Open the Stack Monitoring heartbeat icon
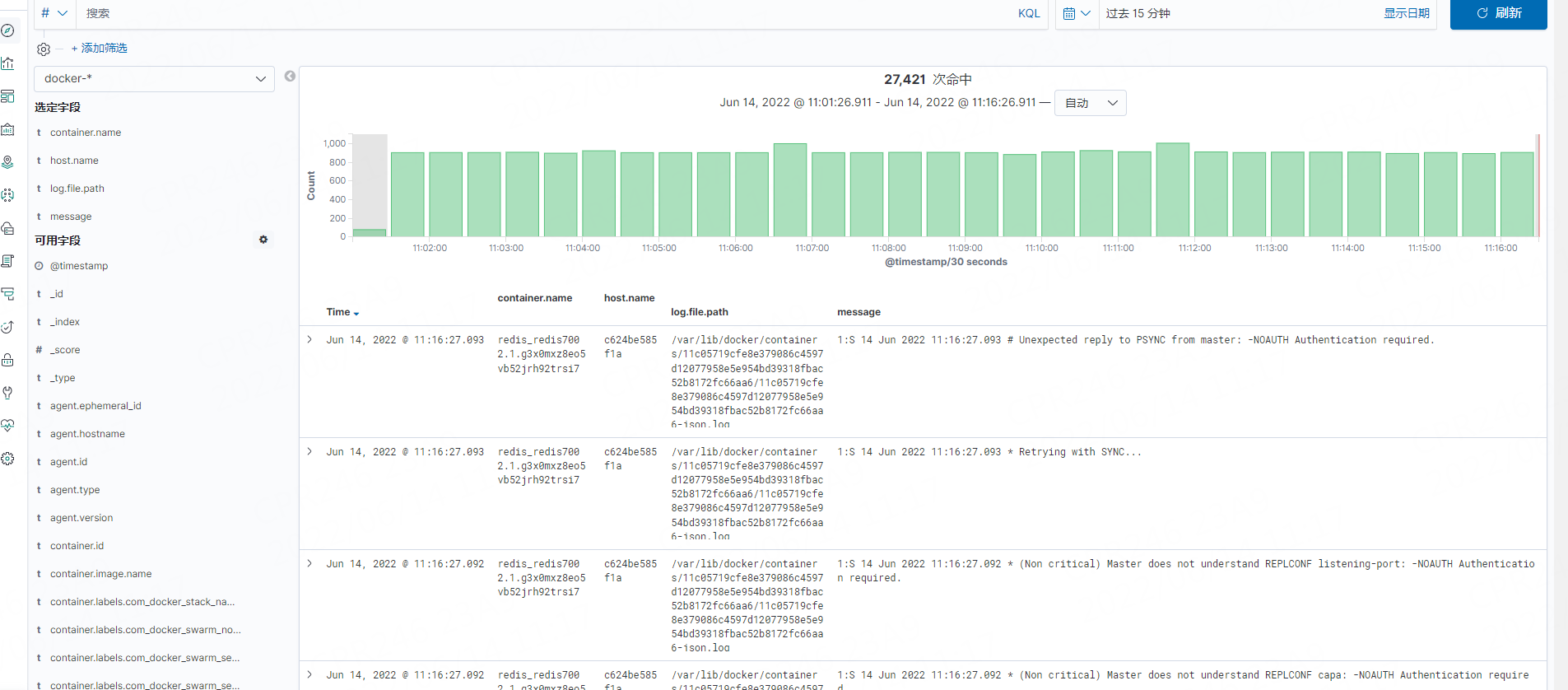Viewport: 1568px width, 690px height. point(7,426)
